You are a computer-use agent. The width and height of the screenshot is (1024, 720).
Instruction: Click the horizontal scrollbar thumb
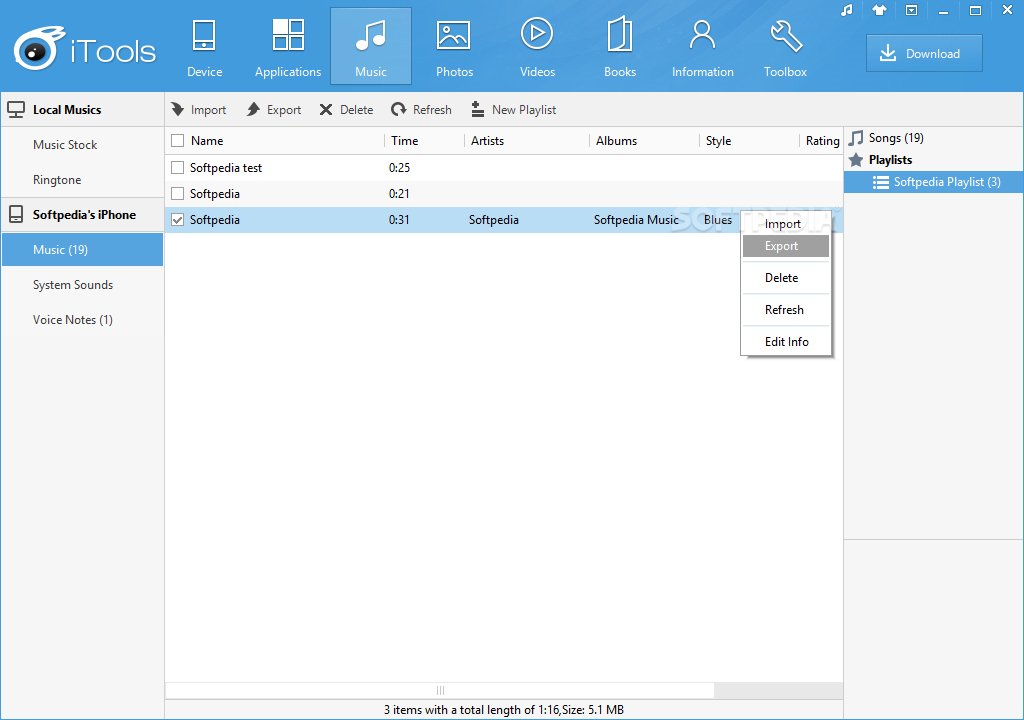pos(440,691)
